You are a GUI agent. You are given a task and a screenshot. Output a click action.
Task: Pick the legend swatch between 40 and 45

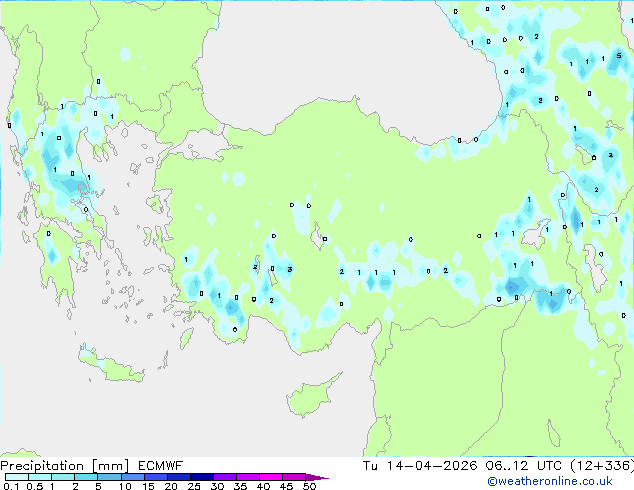[275, 477]
